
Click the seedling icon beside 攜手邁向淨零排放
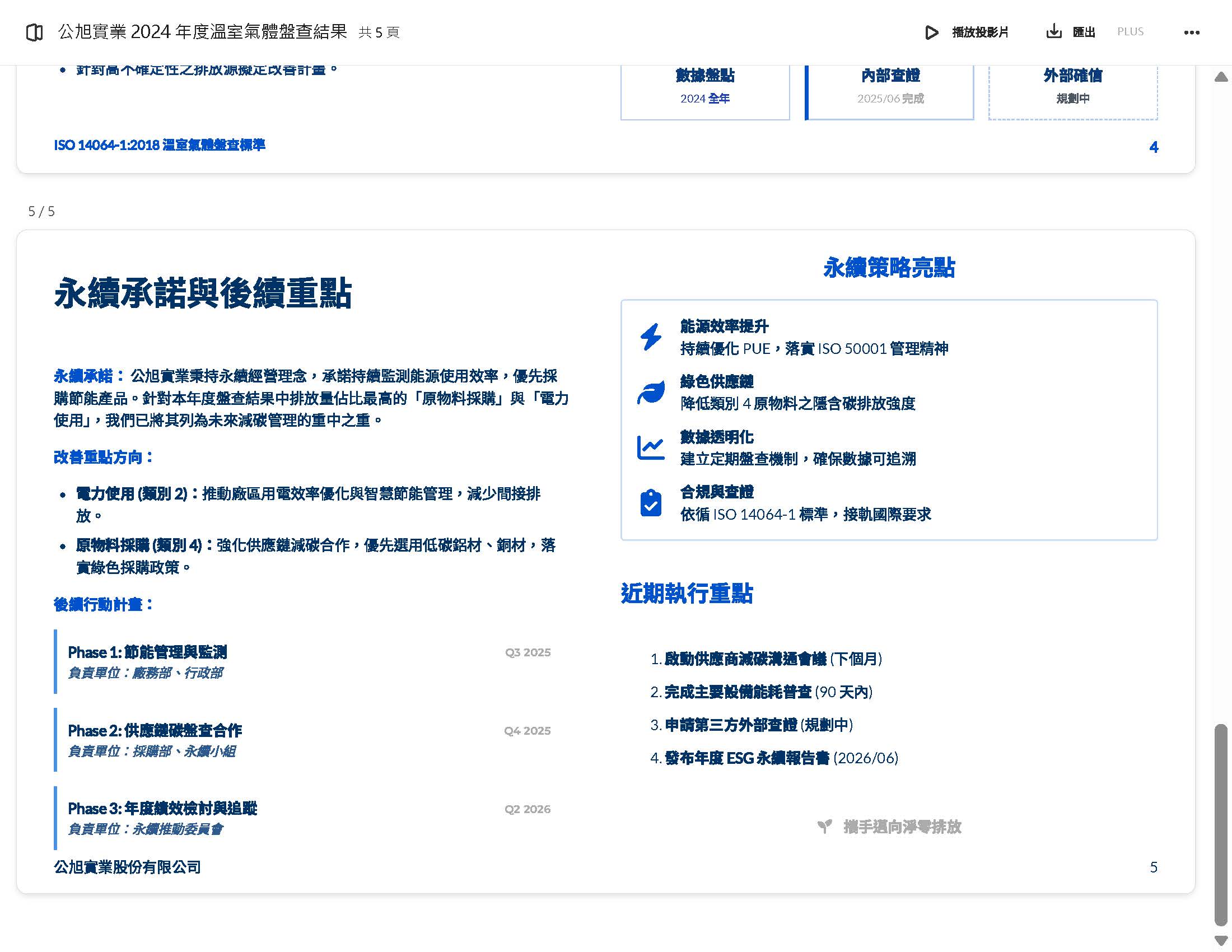click(x=824, y=827)
